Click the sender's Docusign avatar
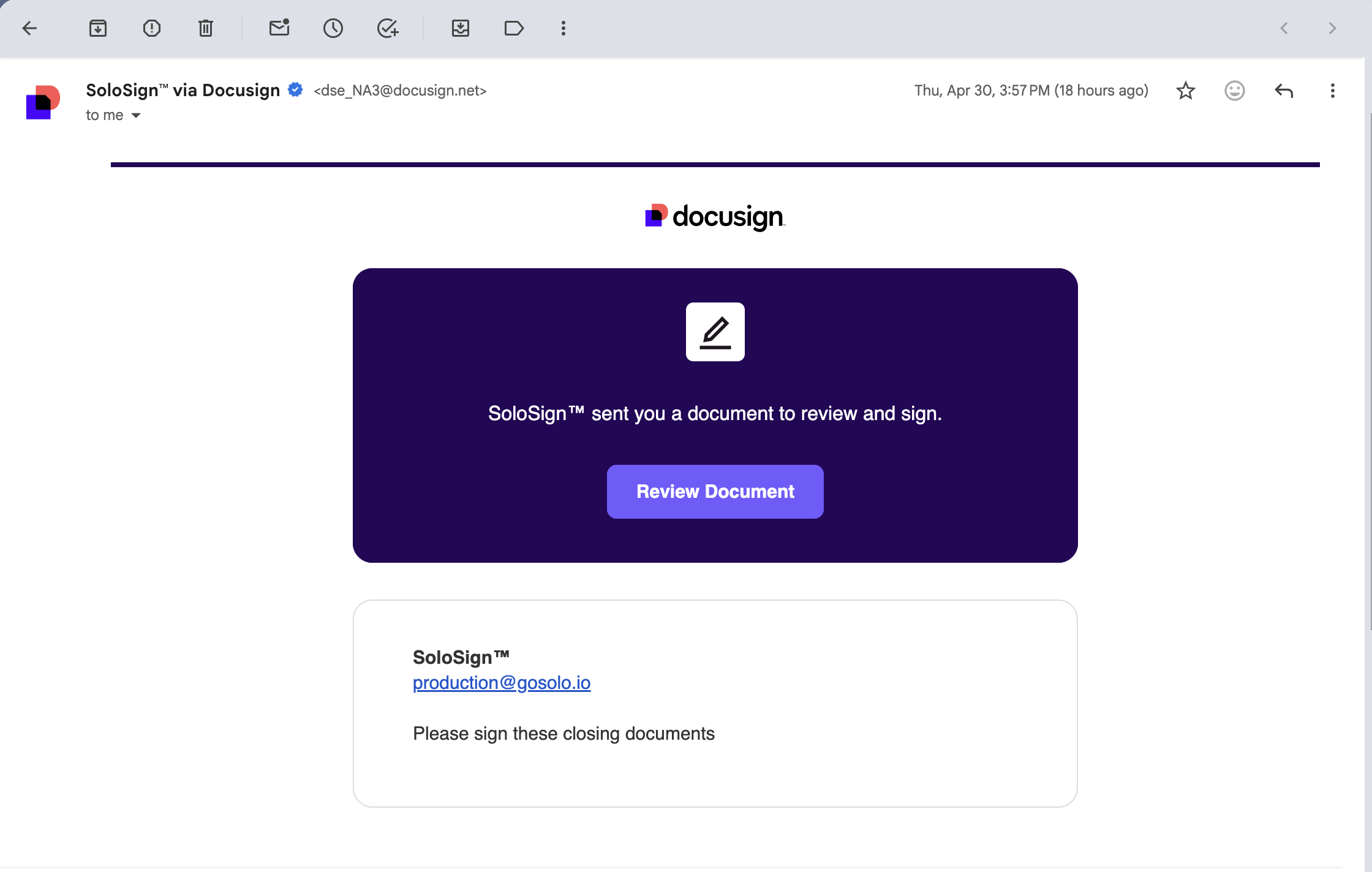Viewport: 1372px width, 872px height. tap(43, 102)
